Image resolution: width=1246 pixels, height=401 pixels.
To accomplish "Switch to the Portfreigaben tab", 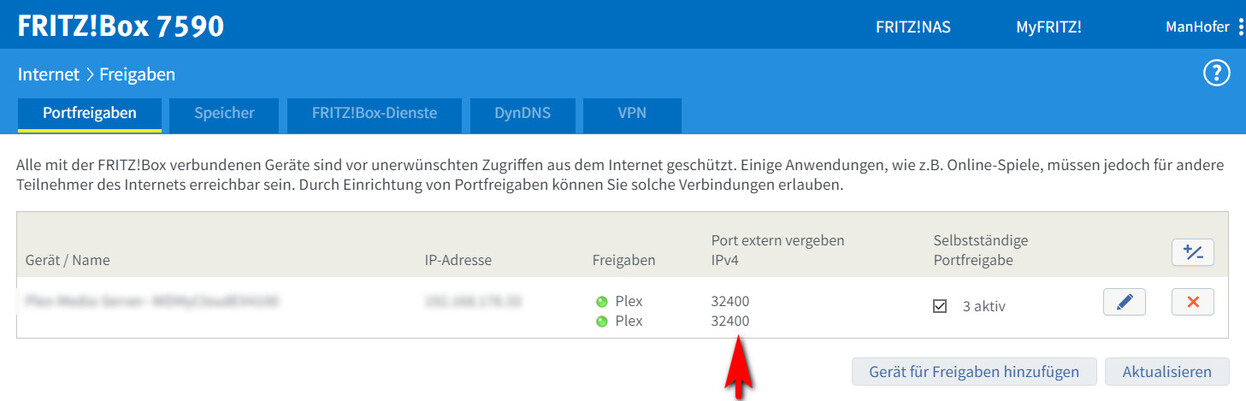I will (x=90, y=114).
